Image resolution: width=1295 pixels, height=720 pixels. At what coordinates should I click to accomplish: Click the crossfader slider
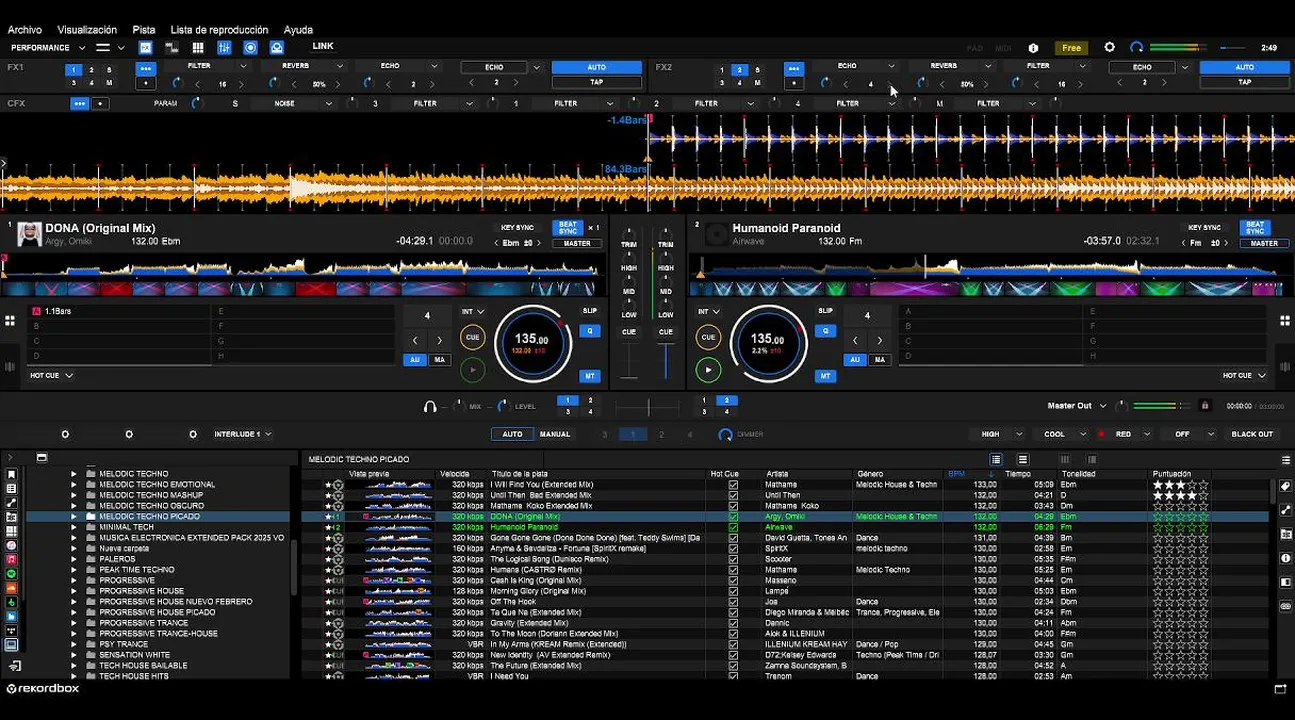(x=648, y=406)
